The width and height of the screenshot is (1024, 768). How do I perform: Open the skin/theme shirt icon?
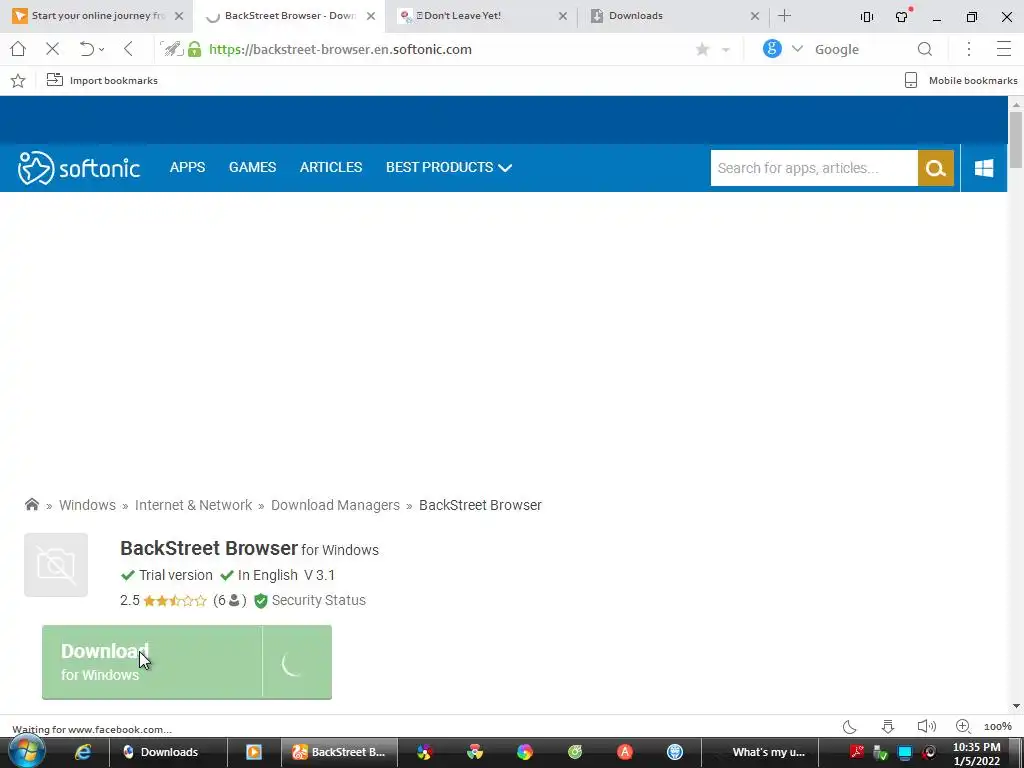pyautogui.click(x=902, y=16)
